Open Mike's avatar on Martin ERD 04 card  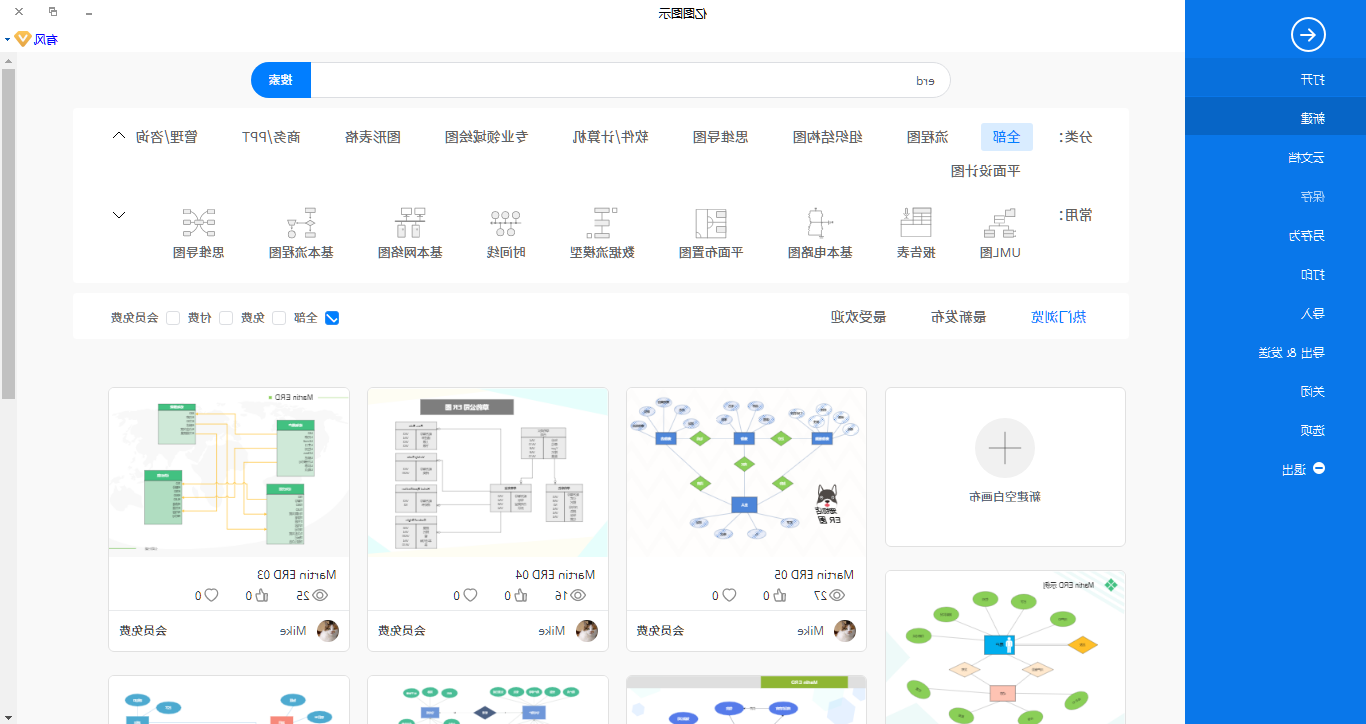point(587,631)
